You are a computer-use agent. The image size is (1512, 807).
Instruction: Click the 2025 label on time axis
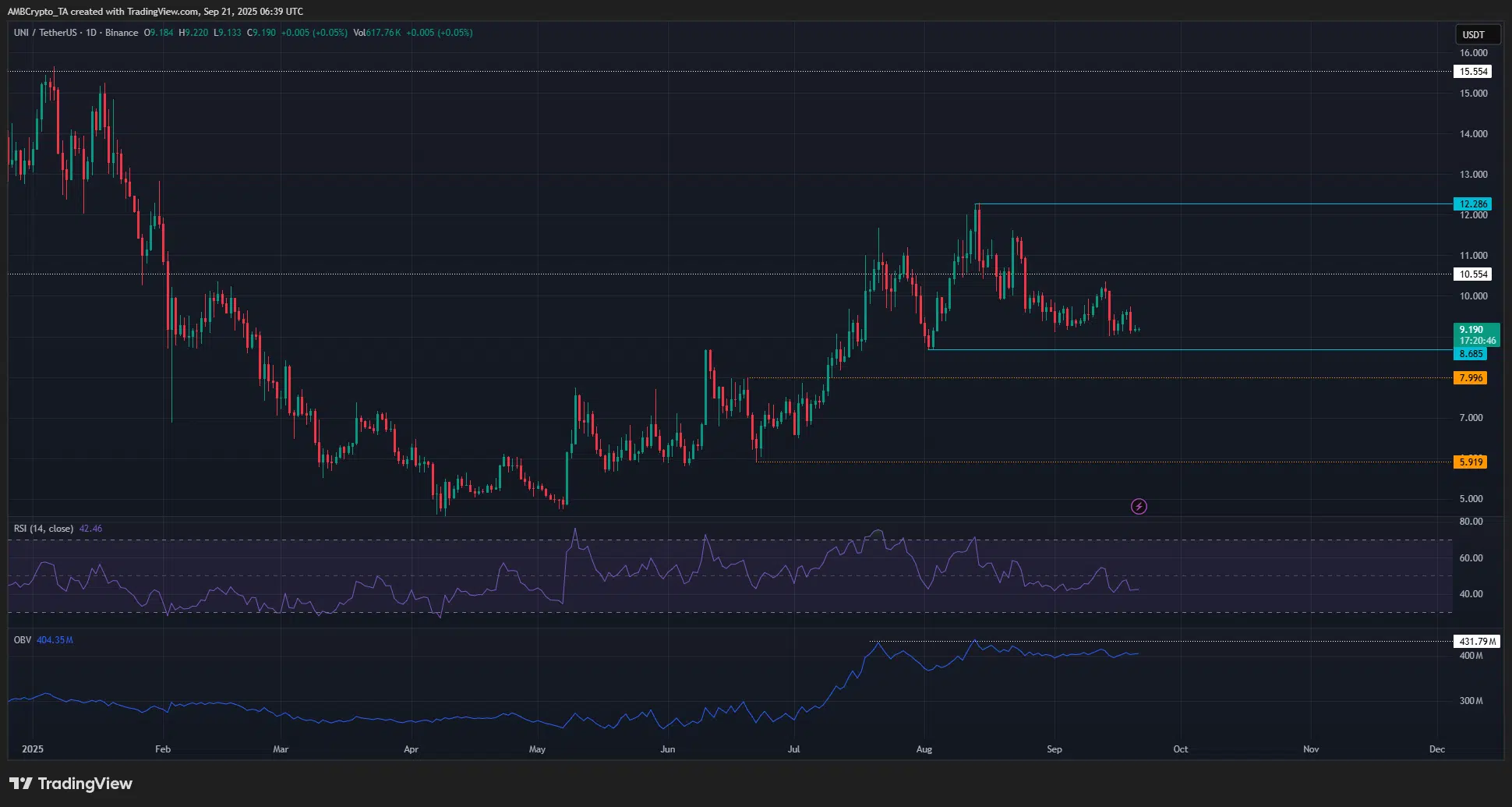(33, 749)
